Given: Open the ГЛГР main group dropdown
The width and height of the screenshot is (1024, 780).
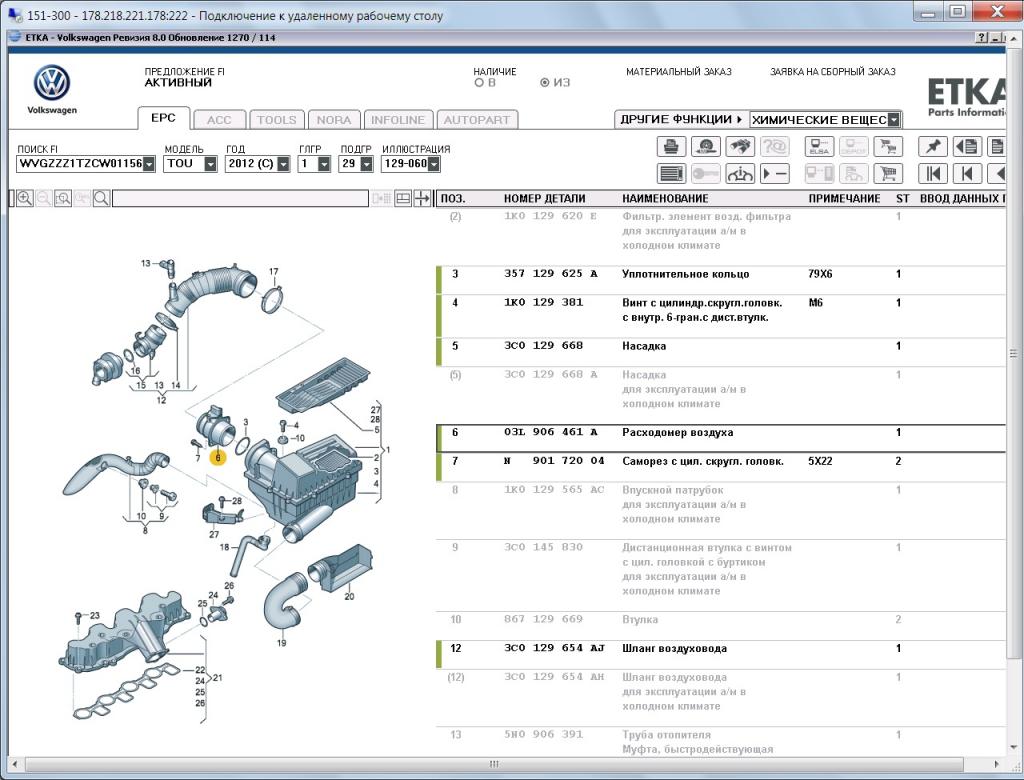Looking at the screenshot, I should 324,163.
